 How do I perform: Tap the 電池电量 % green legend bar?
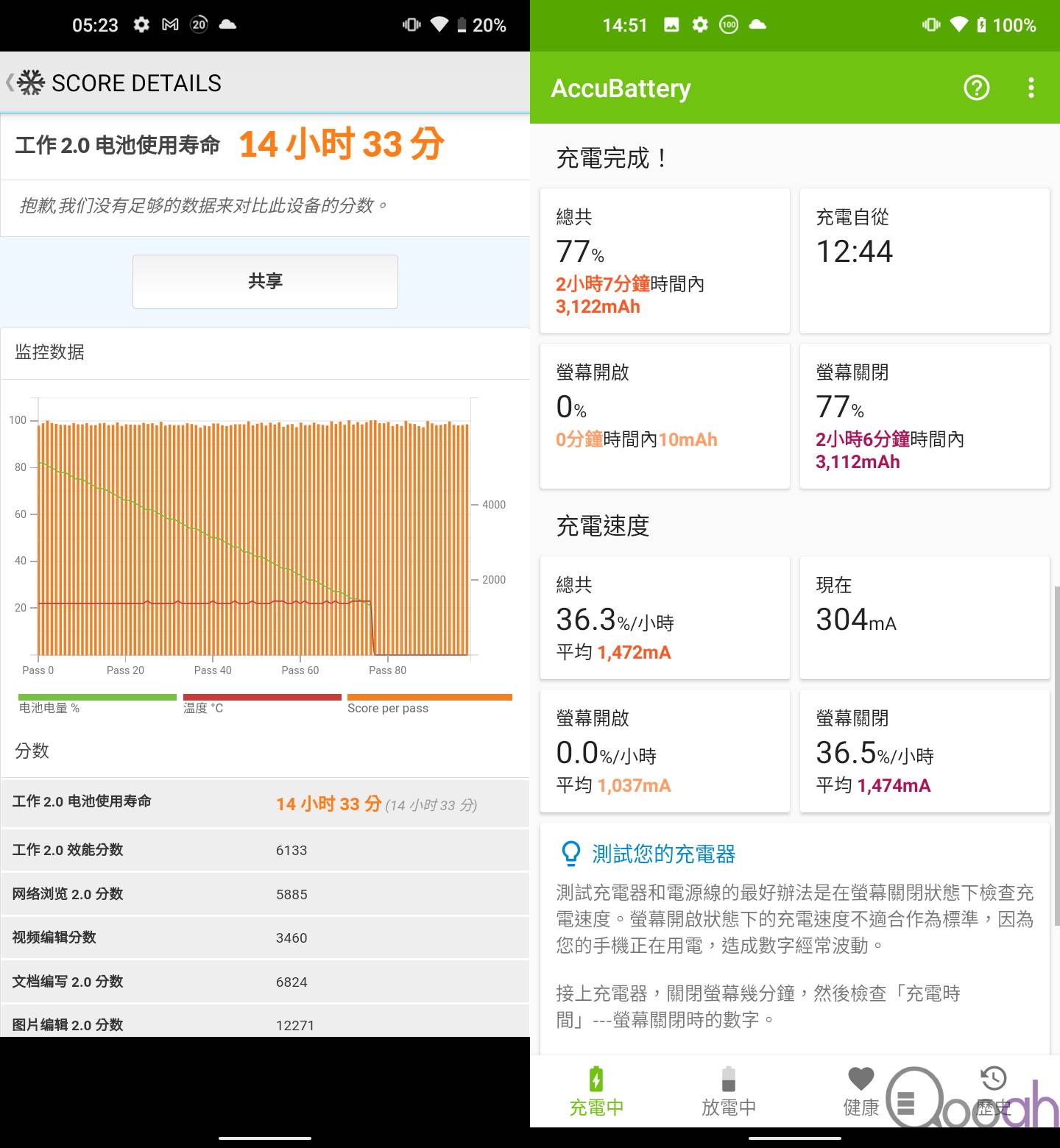(97, 697)
